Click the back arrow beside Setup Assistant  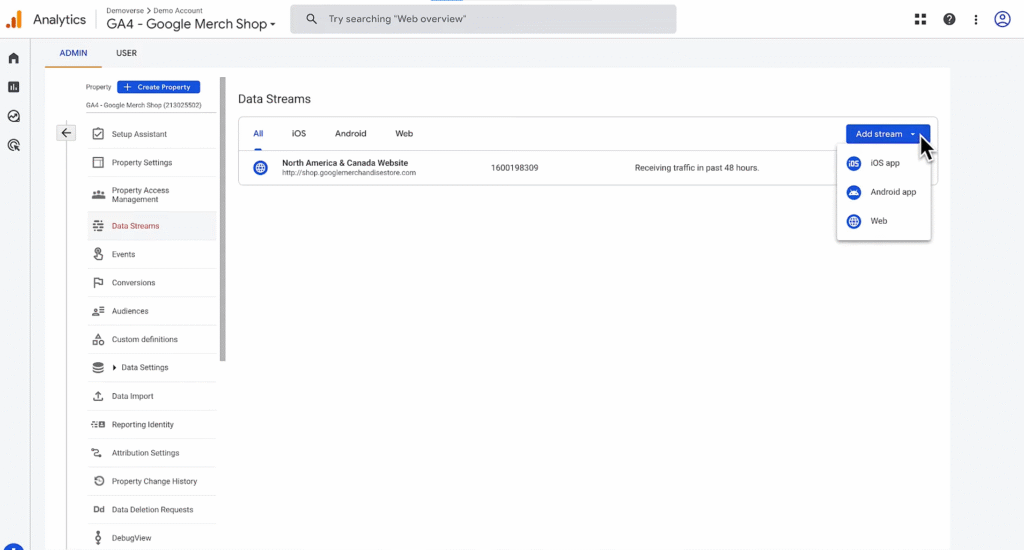[66, 133]
